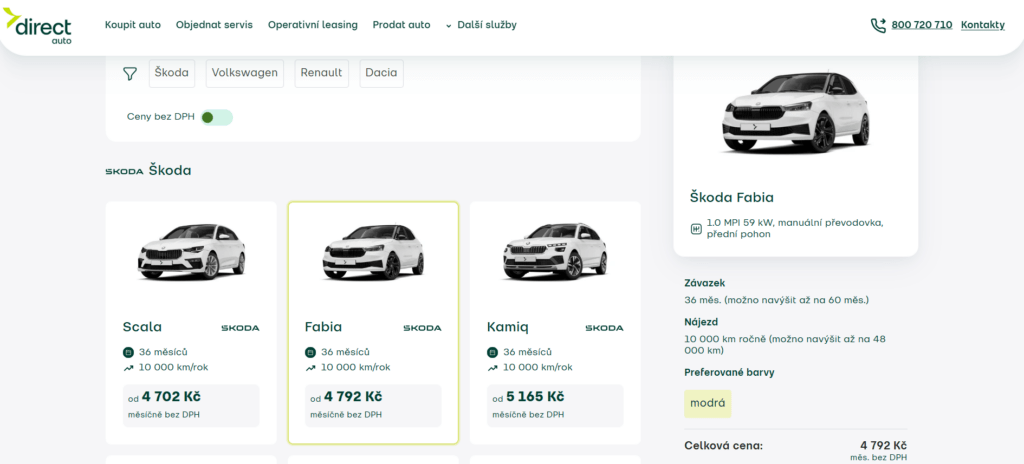The image size is (1024, 464).
Task: Click gearbox icon beside engine description
Action: tap(696, 229)
